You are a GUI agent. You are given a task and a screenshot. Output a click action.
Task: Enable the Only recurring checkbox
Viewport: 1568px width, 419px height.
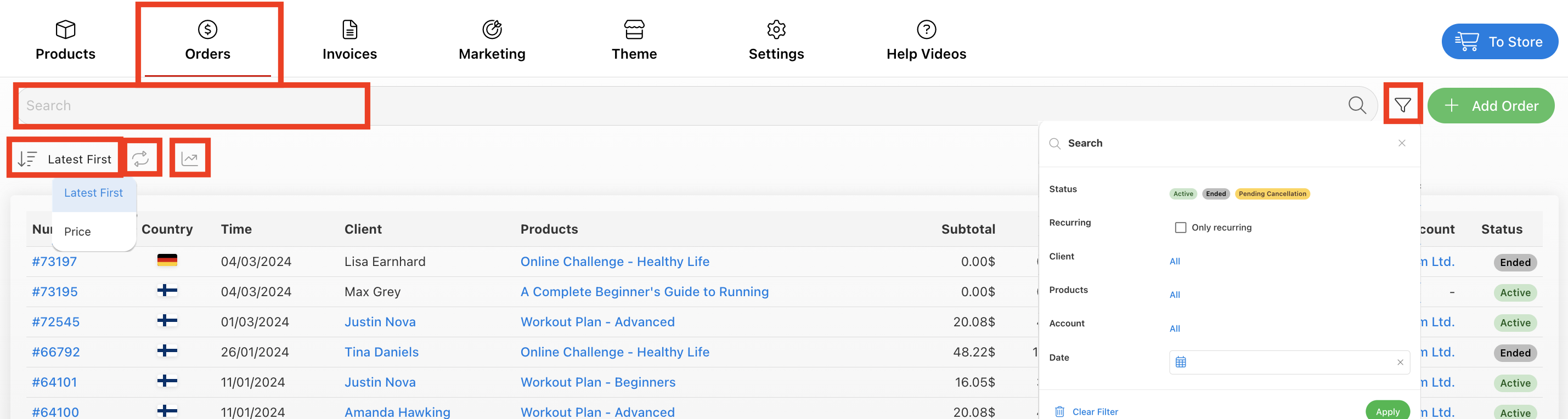[1180, 228]
